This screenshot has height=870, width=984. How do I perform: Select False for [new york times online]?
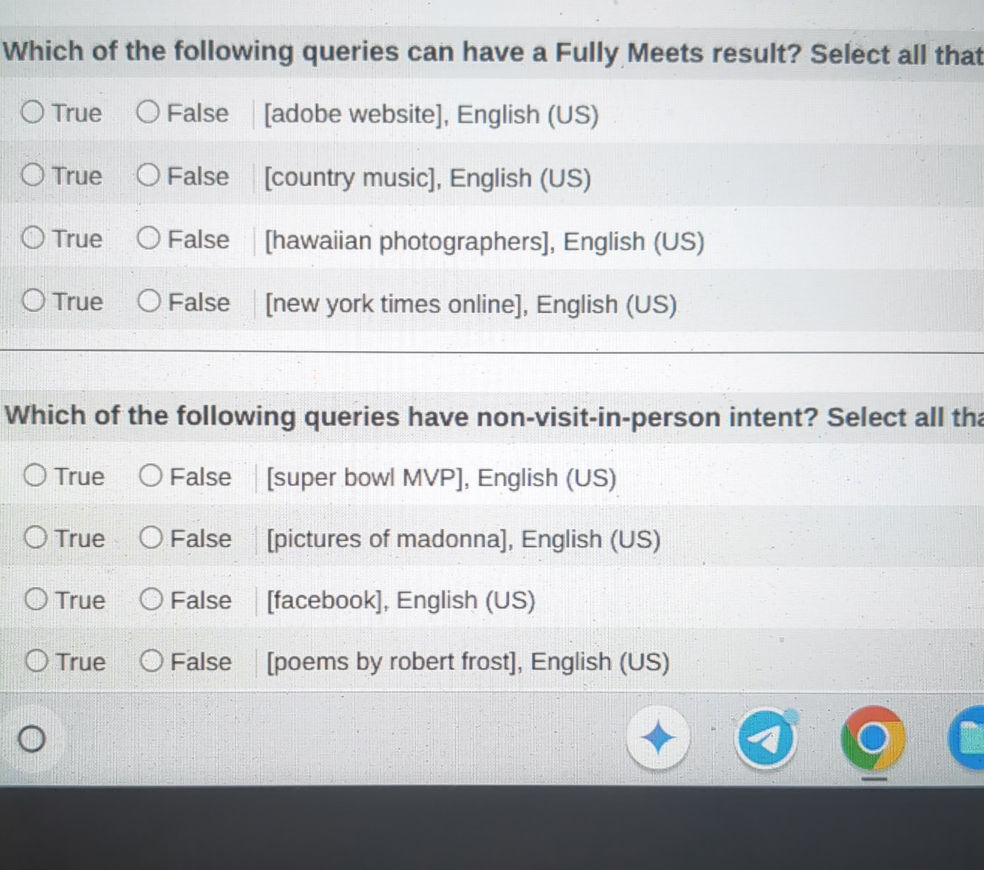[x=148, y=301]
